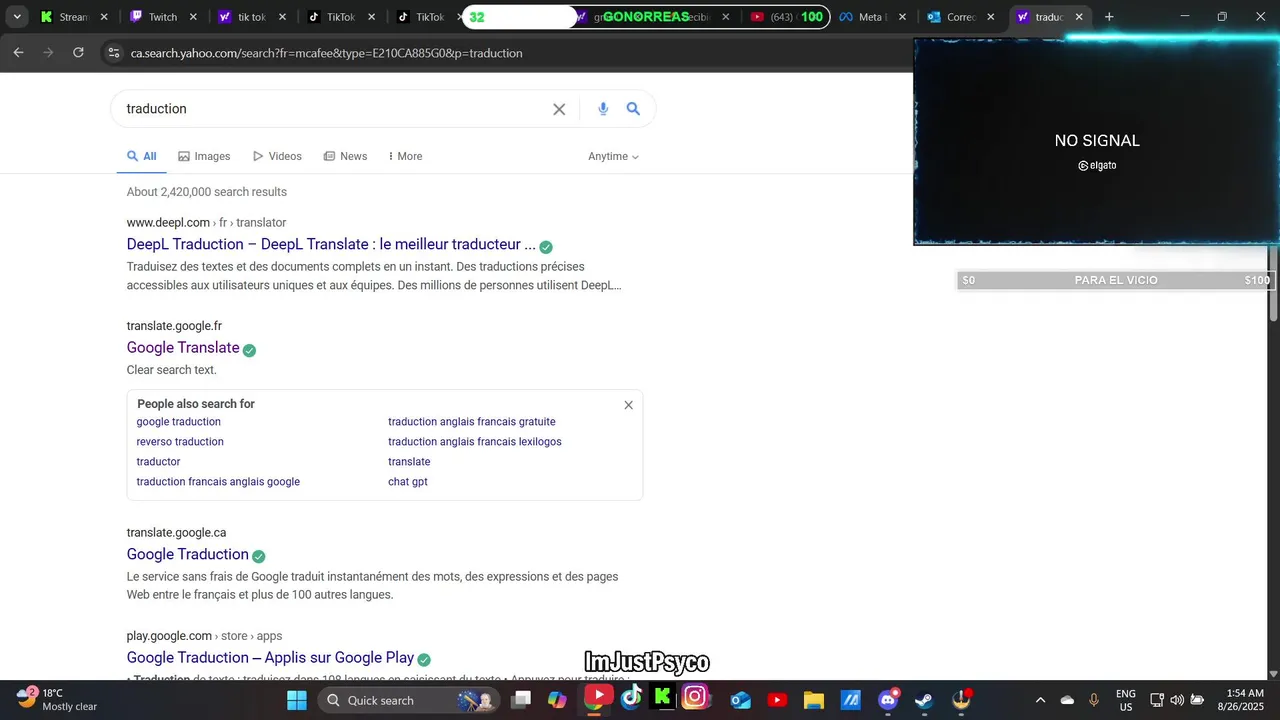Click the translate.google.ca URL text
This screenshot has width=1280, height=720.
tap(176, 533)
